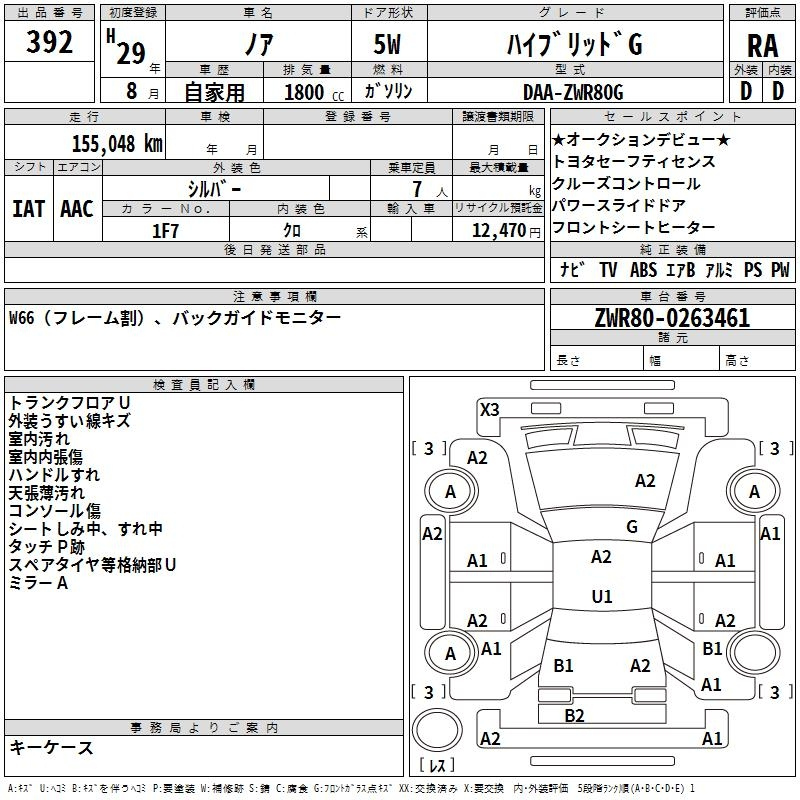
Task: Click the color code 1F7
Action: point(165,230)
